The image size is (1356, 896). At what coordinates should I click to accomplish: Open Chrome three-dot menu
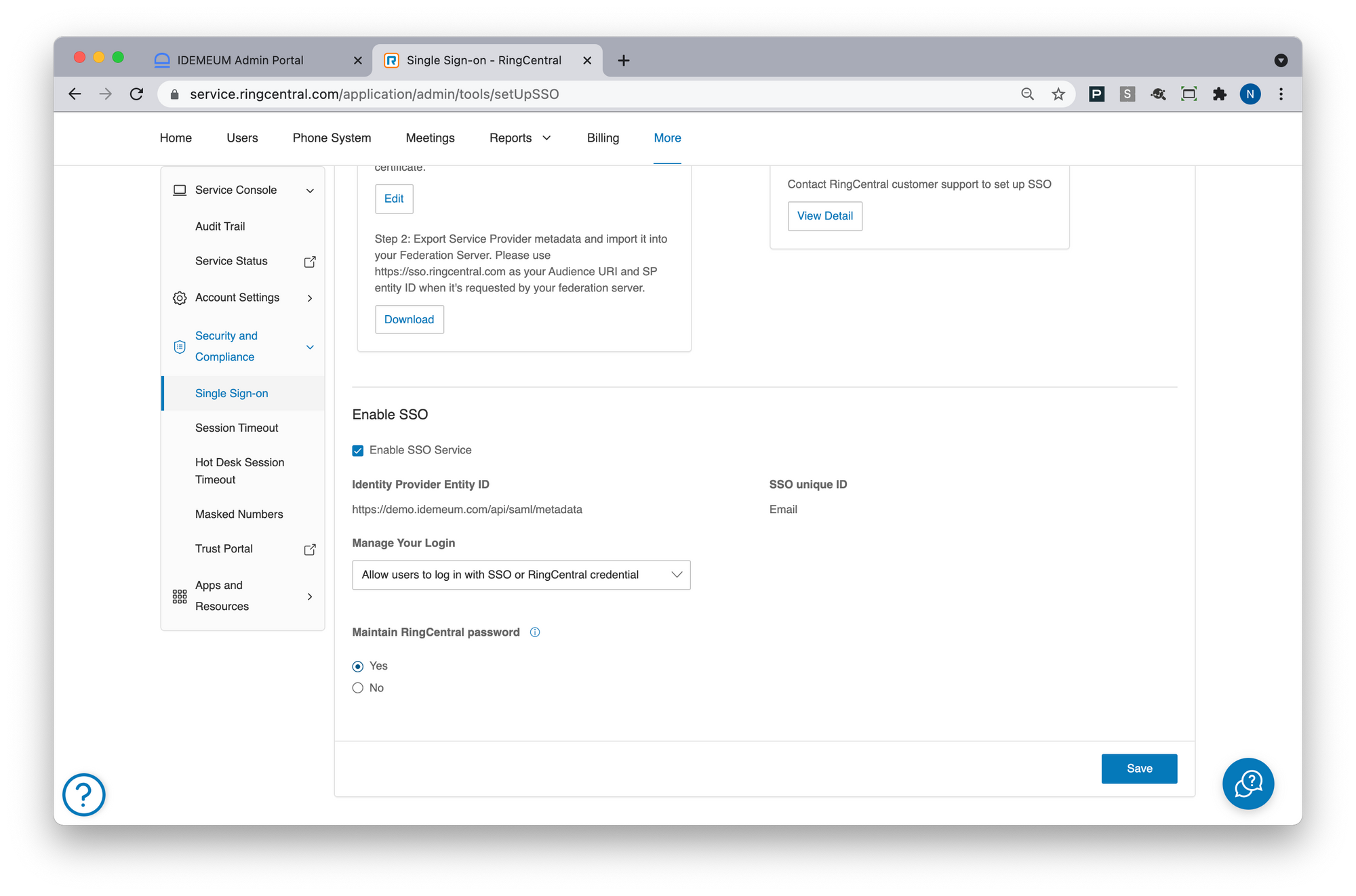pos(1281,94)
